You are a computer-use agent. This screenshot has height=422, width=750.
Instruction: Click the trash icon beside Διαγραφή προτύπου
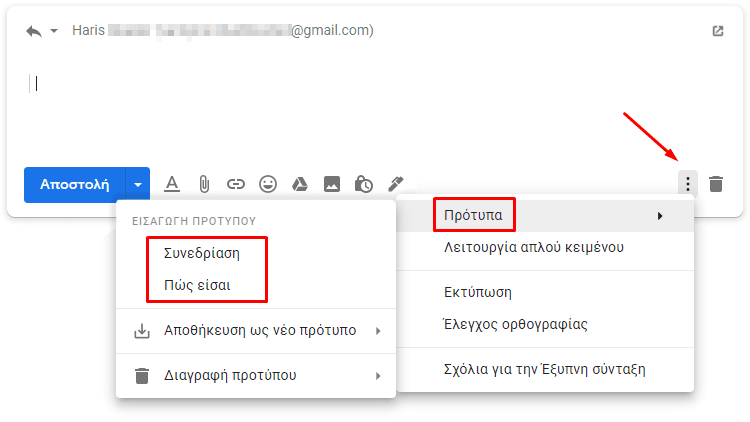[x=142, y=376]
